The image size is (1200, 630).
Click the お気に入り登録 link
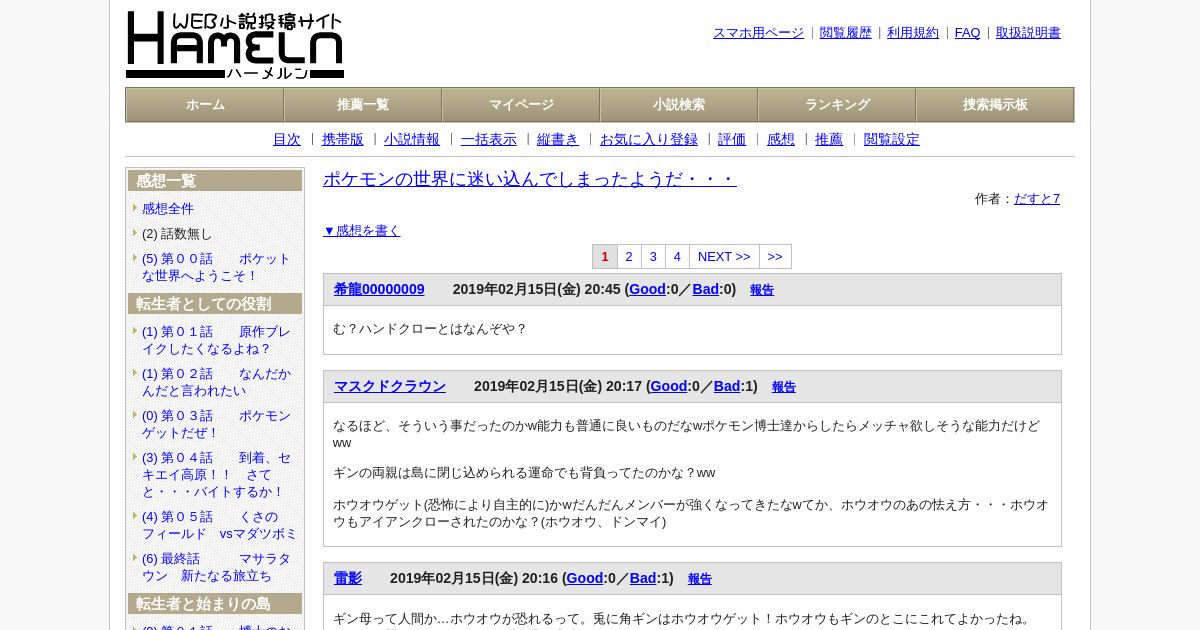[x=649, y=140]
